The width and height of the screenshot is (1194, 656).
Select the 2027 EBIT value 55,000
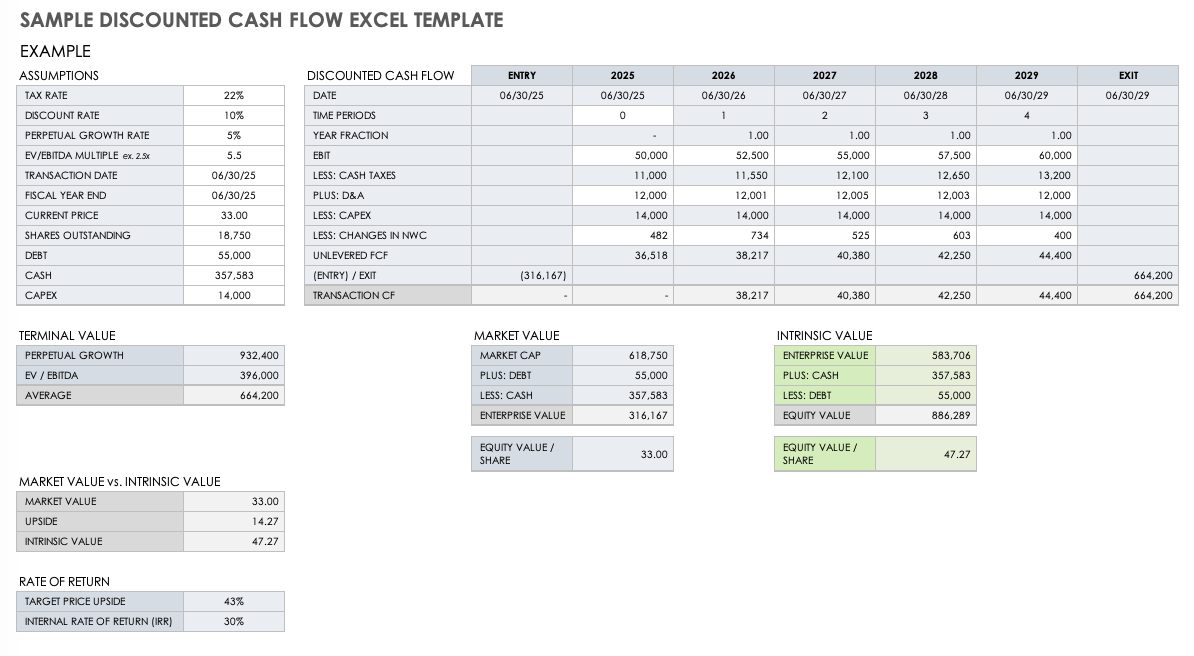pos(825,155)
